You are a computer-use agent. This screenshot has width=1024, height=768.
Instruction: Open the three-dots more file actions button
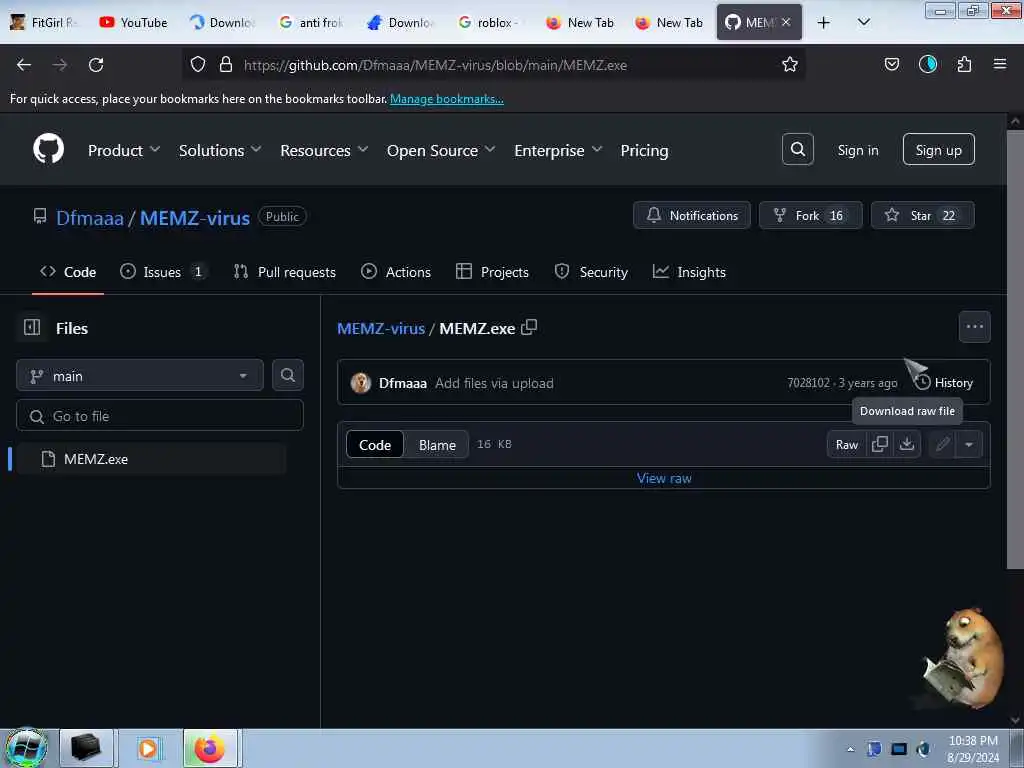(974, 327)
